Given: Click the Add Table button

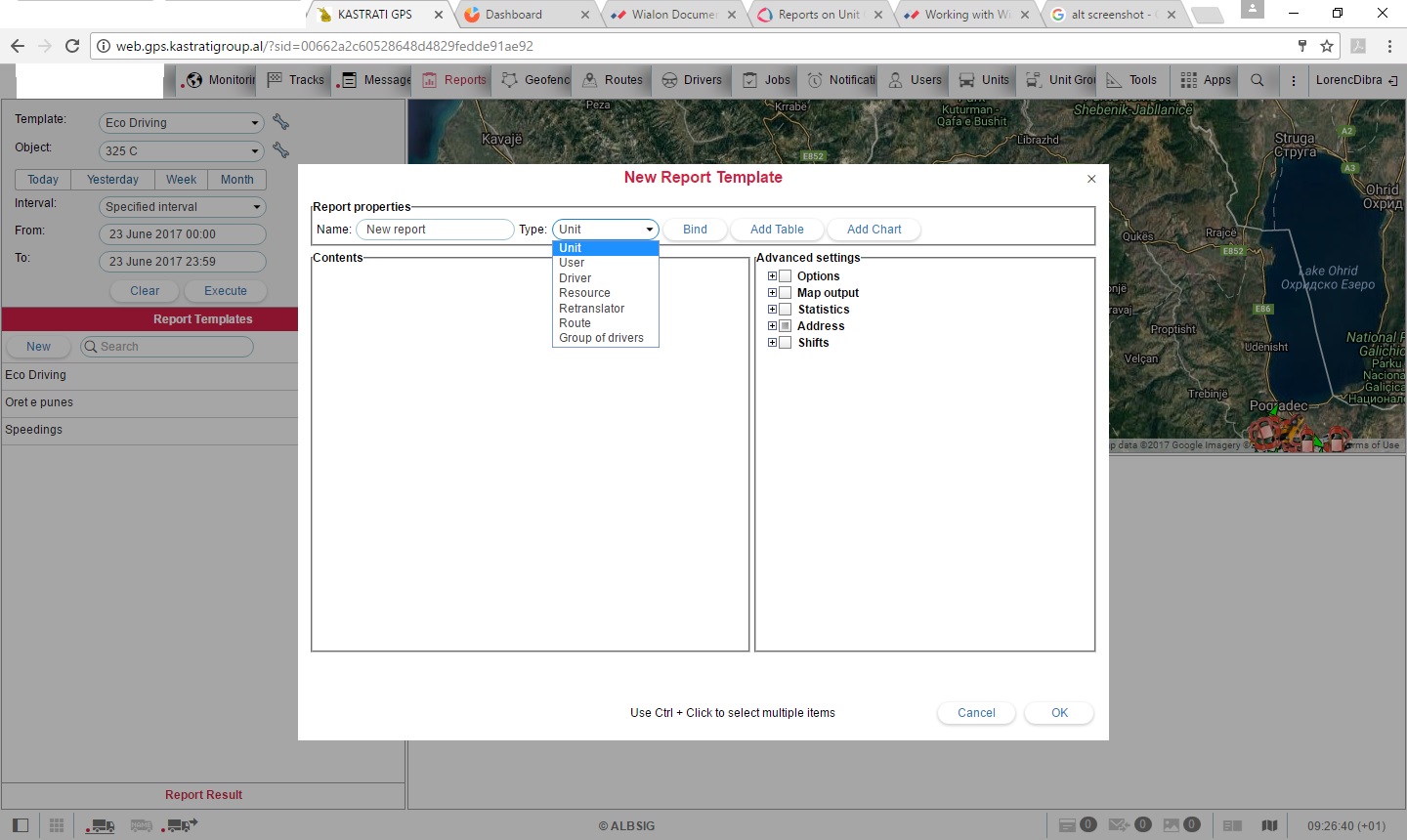Looking at the screenshot, I should coord(777,230).
